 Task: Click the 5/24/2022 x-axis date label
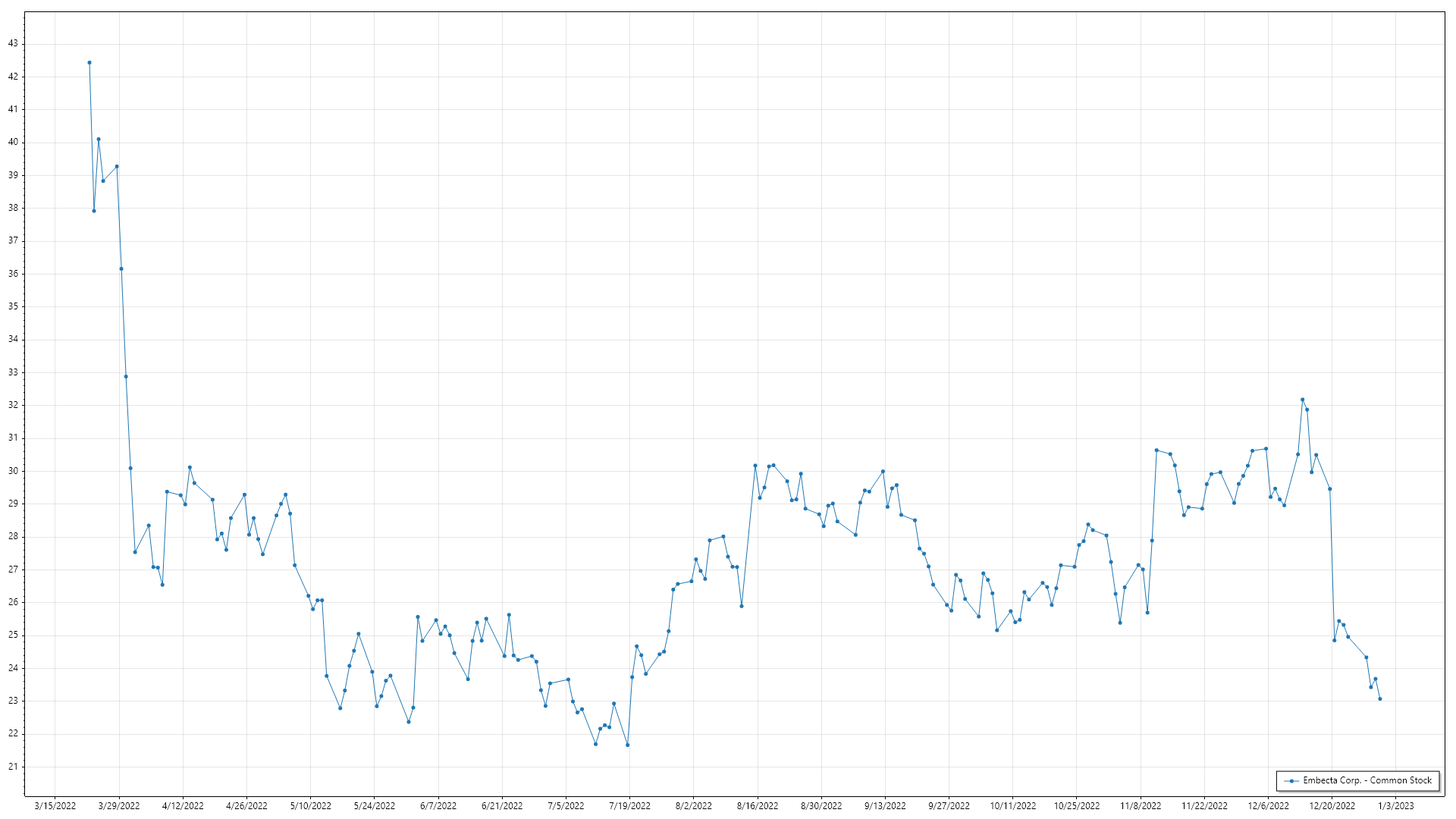375,806
